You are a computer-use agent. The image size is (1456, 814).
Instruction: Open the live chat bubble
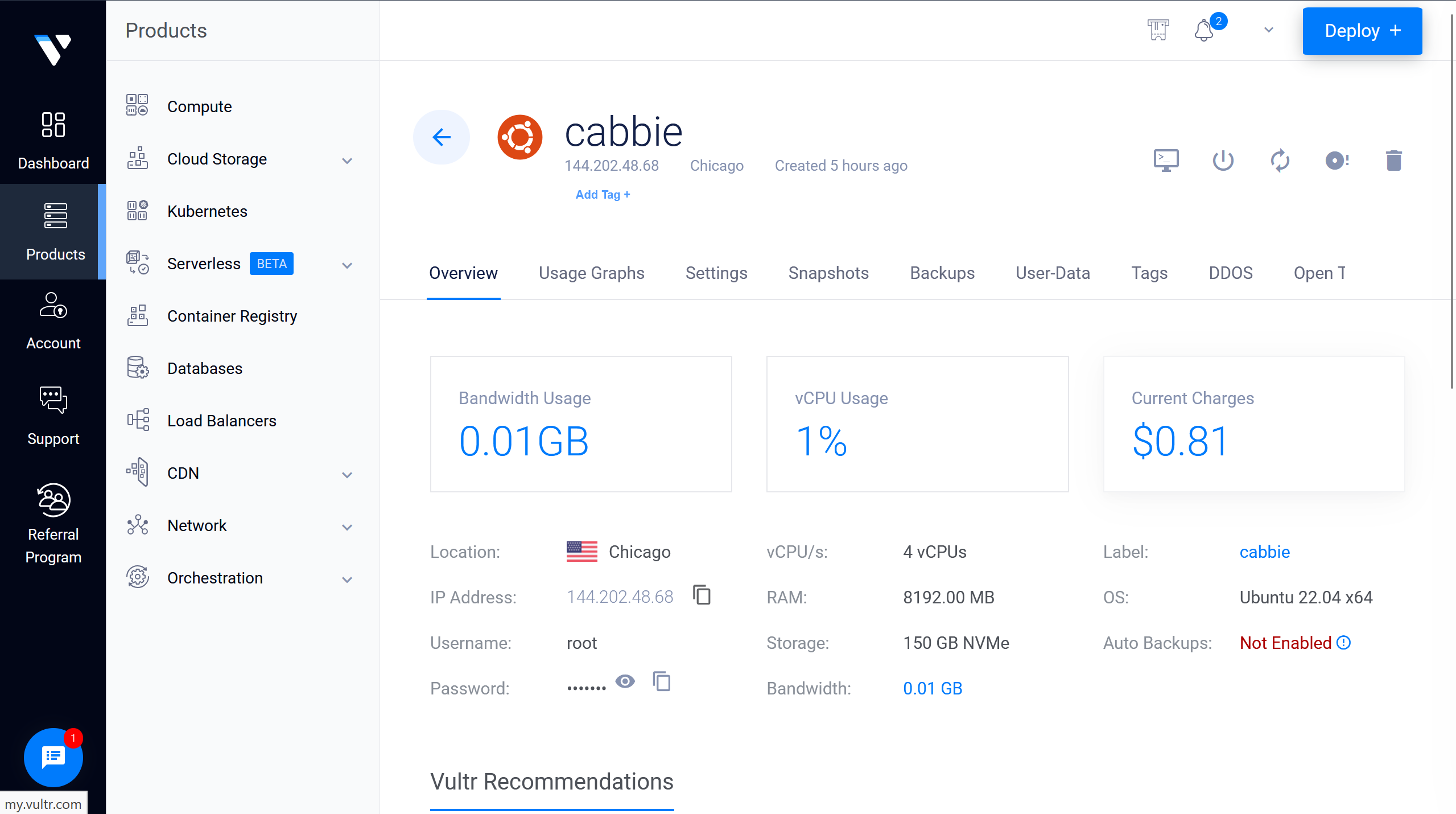53,757
